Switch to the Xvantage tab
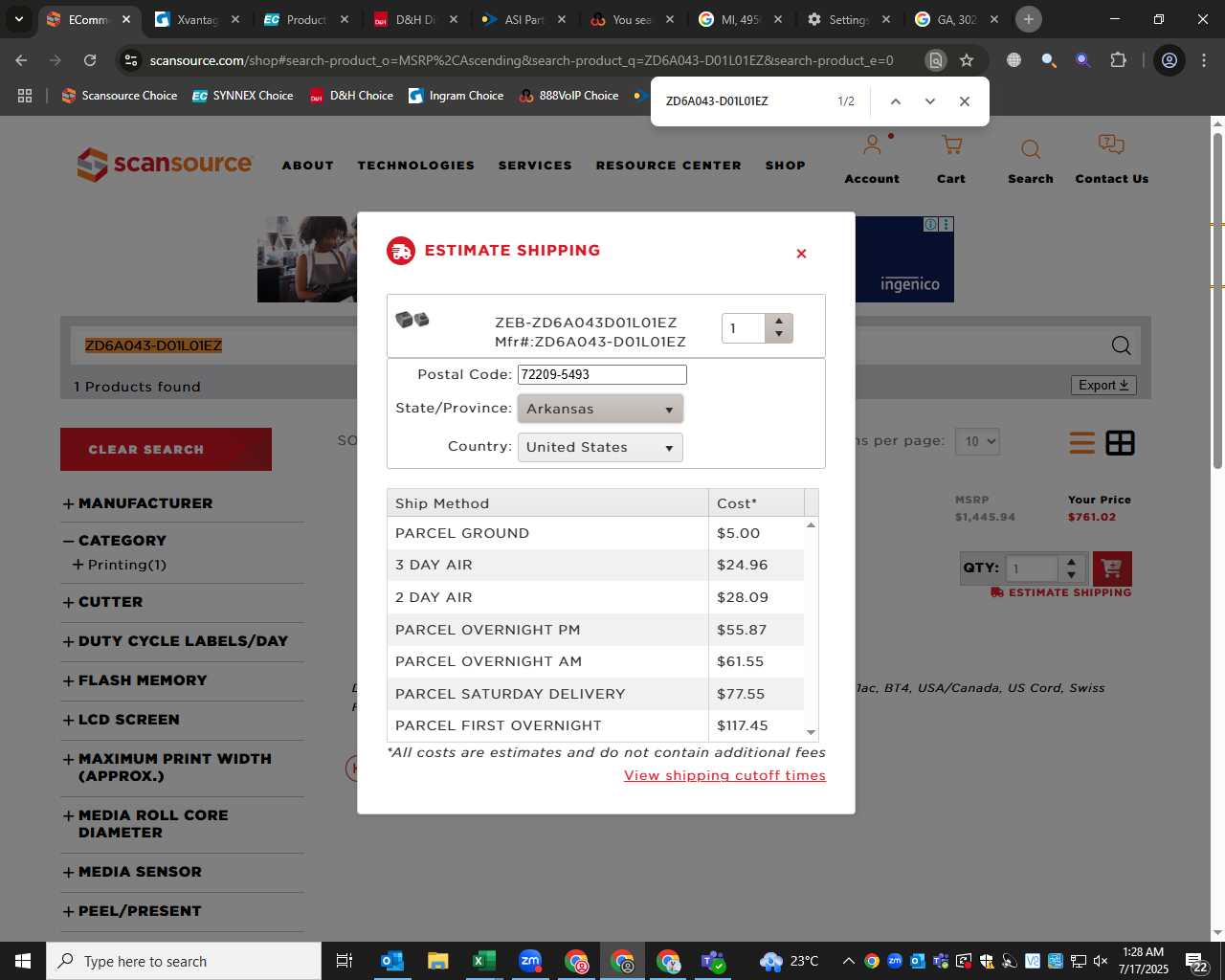The width and height of the screenshot is (1225, 980). point(197,19)
